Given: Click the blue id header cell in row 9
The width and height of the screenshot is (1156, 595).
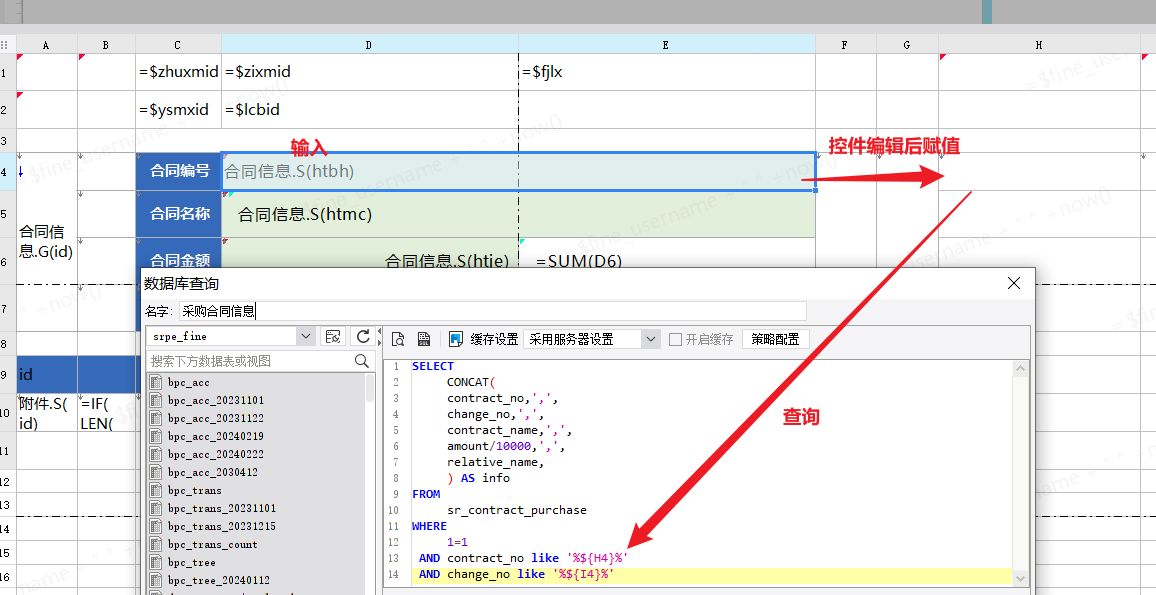Looking at the screenshot, I should pyautogui.click(x=46, y=375).
